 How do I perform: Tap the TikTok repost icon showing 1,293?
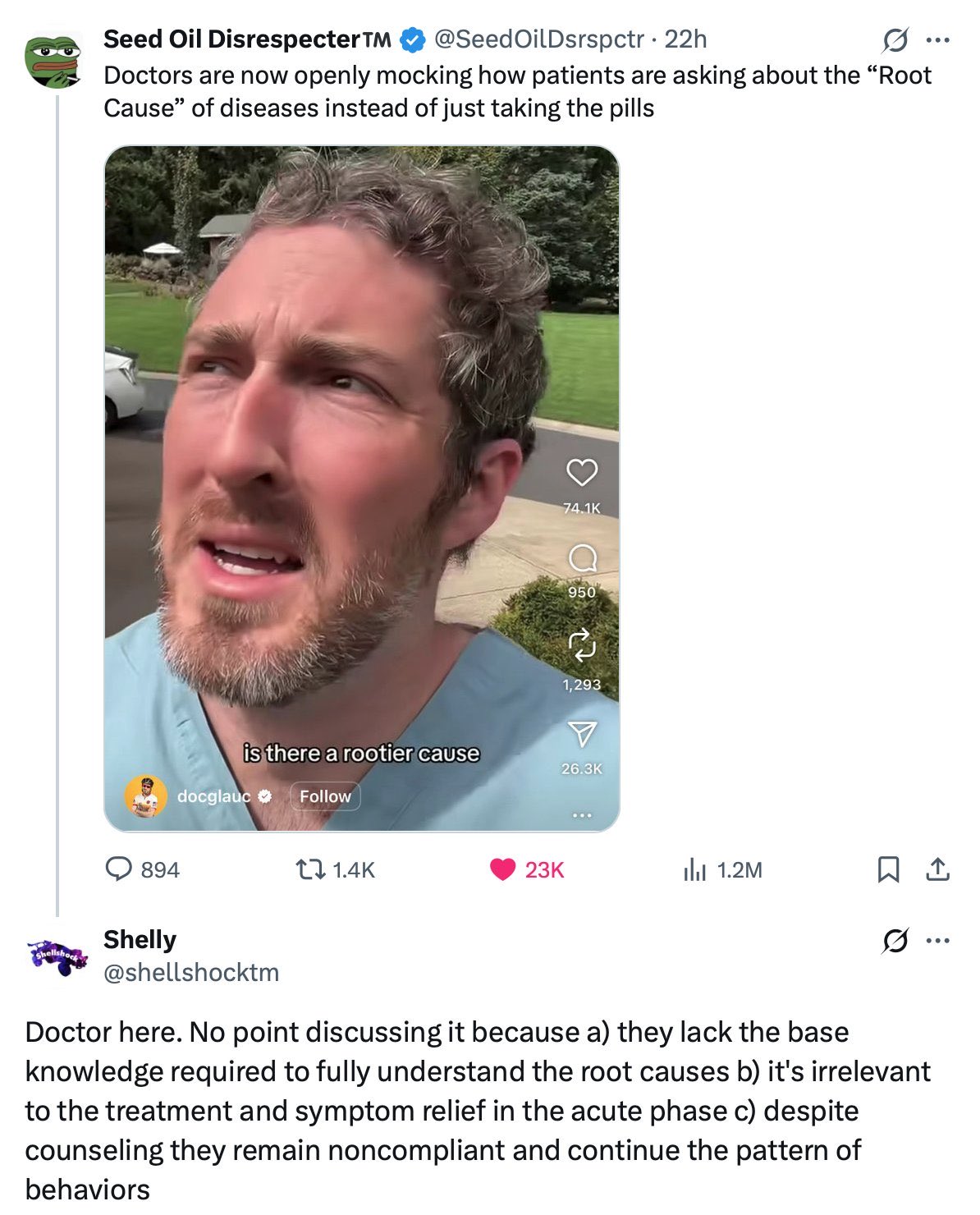[582, 645]
